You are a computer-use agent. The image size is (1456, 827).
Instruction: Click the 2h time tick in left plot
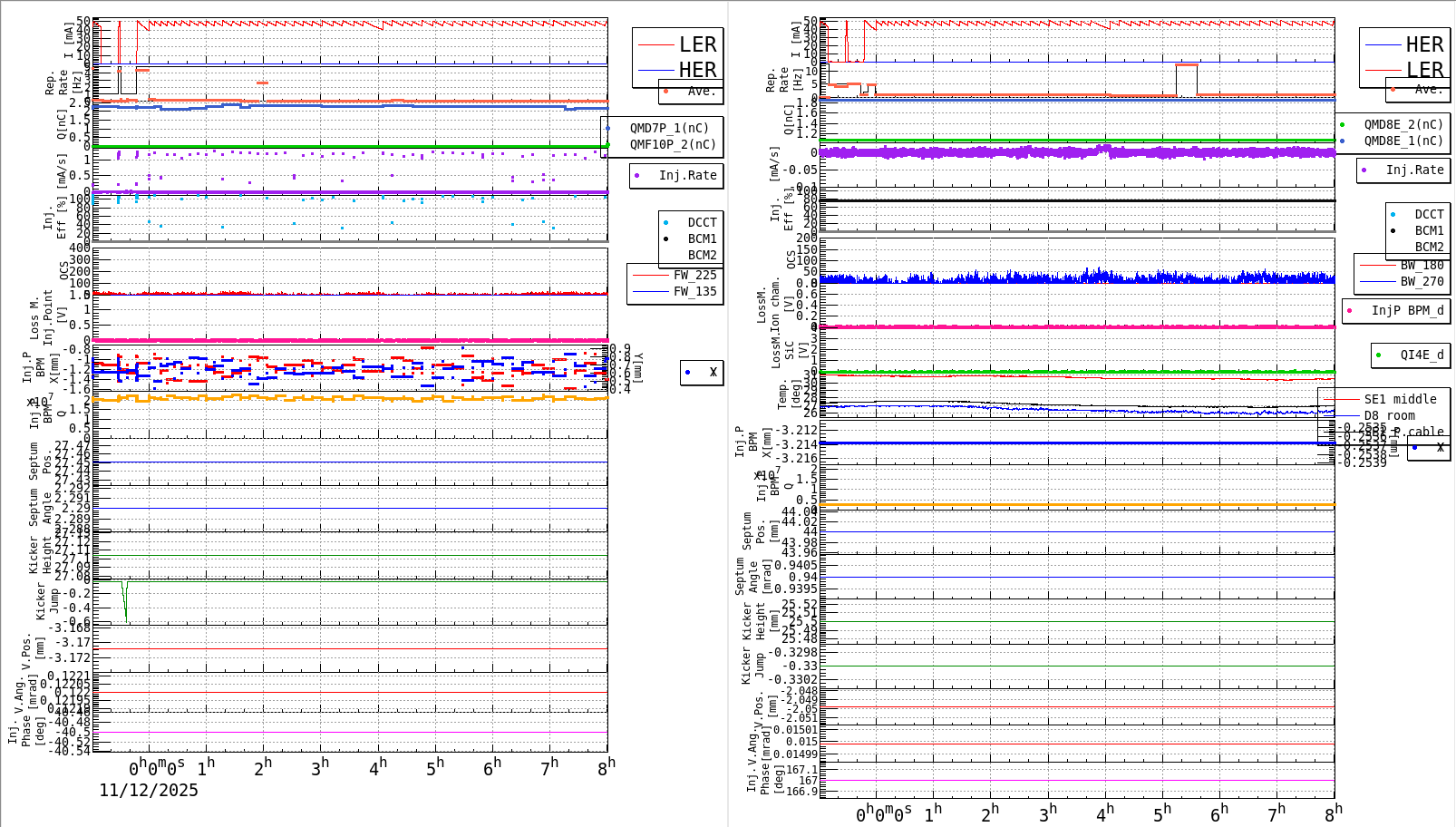(264, 767)
